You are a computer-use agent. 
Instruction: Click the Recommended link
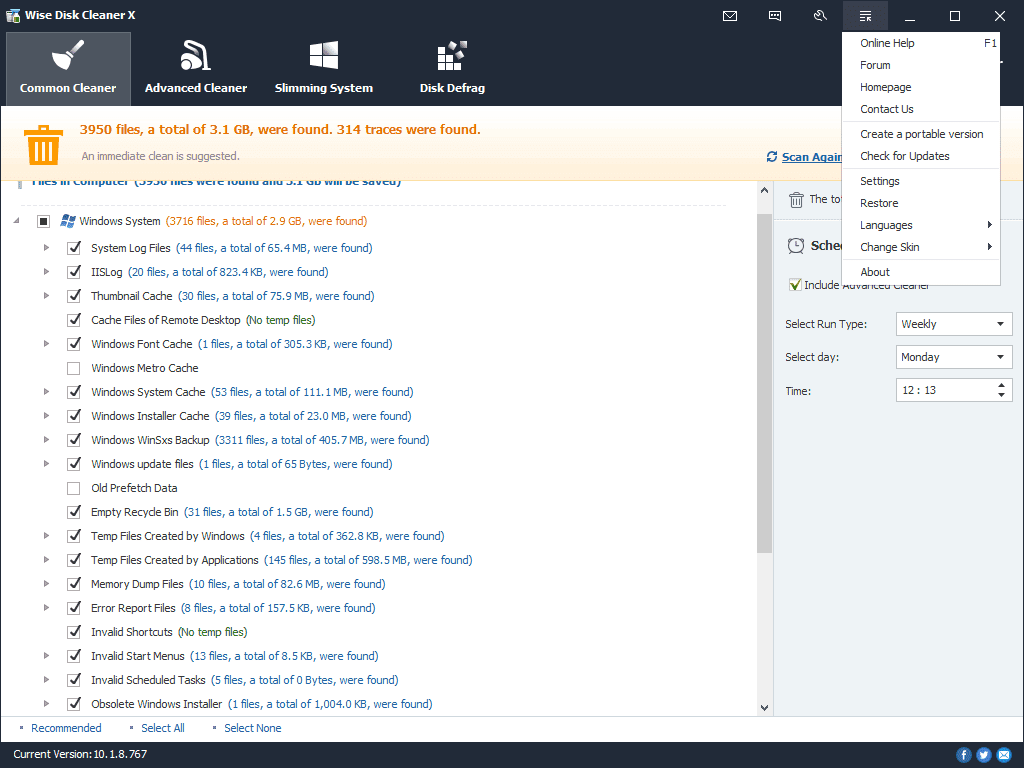coord(66,728)
